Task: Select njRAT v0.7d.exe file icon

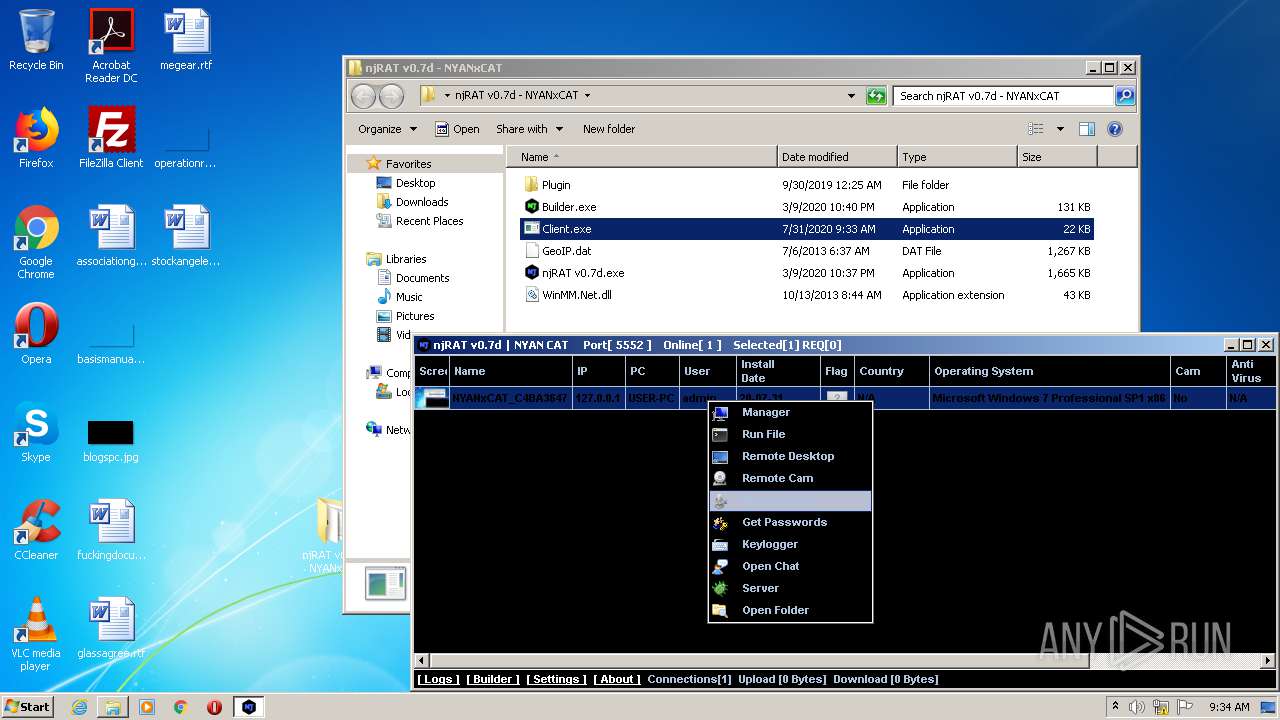Action: 532,273
